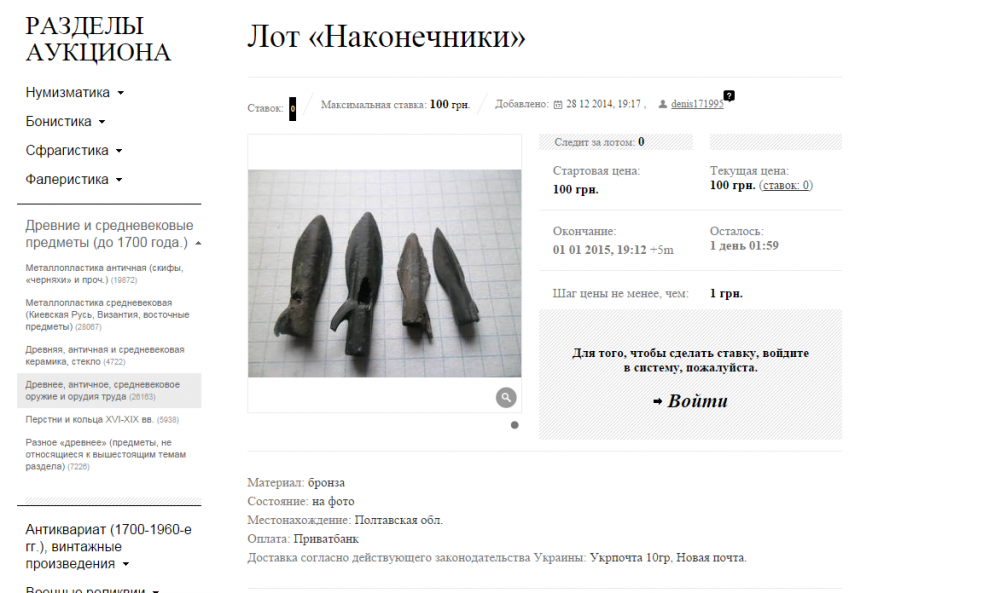Click the user icon before denis171995
The height and width of the screenshot is (593, 1000).
tap(663, 104)
